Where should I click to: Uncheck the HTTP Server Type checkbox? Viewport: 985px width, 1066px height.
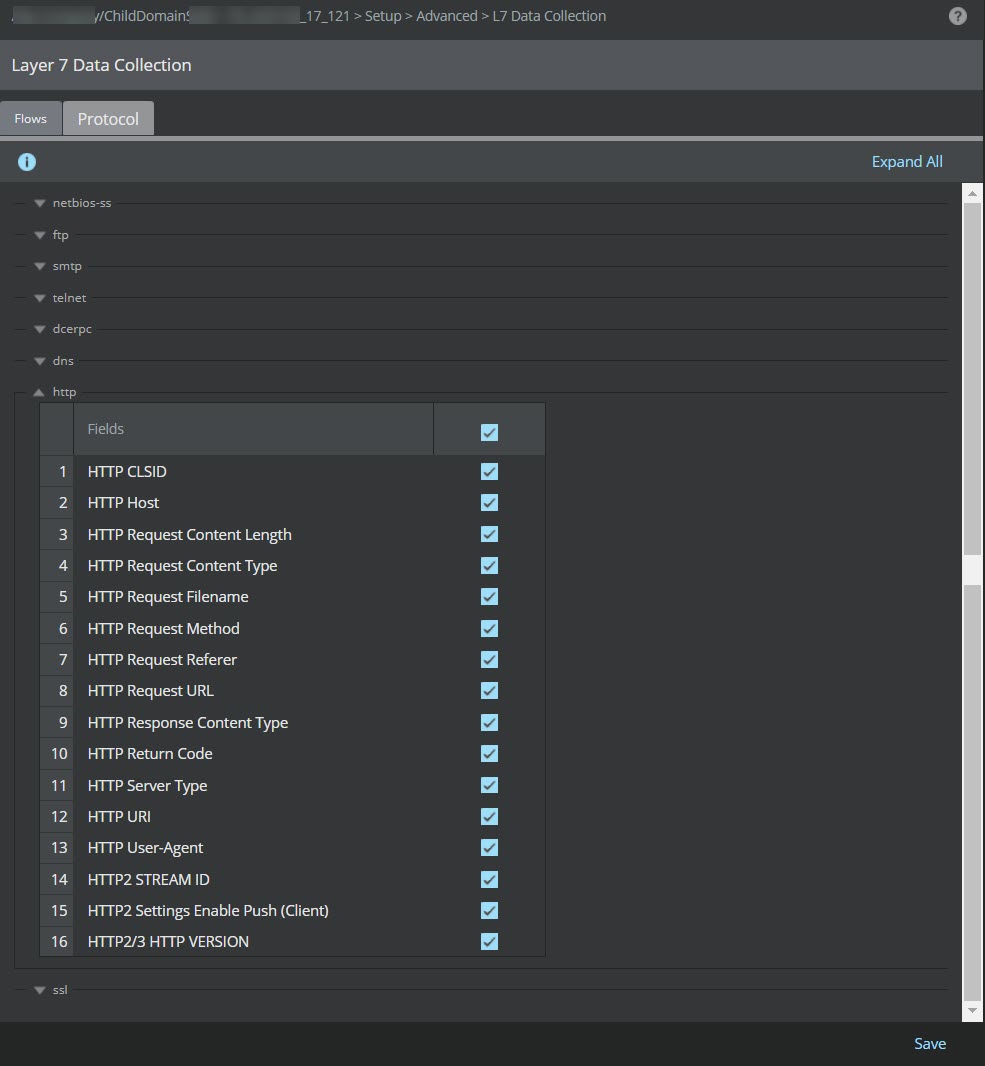[489, 785]
